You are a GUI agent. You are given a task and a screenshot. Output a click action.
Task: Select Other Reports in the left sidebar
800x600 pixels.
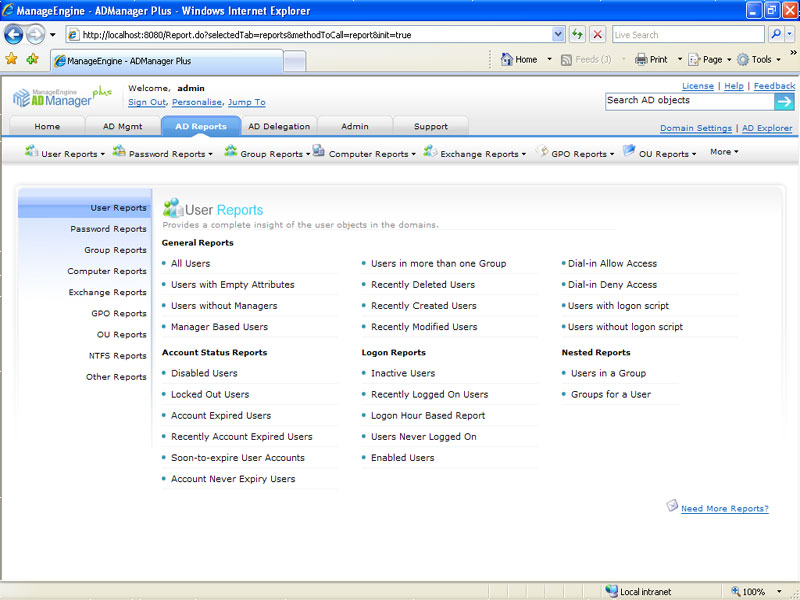pyautogui.click(x=116, y=377)
